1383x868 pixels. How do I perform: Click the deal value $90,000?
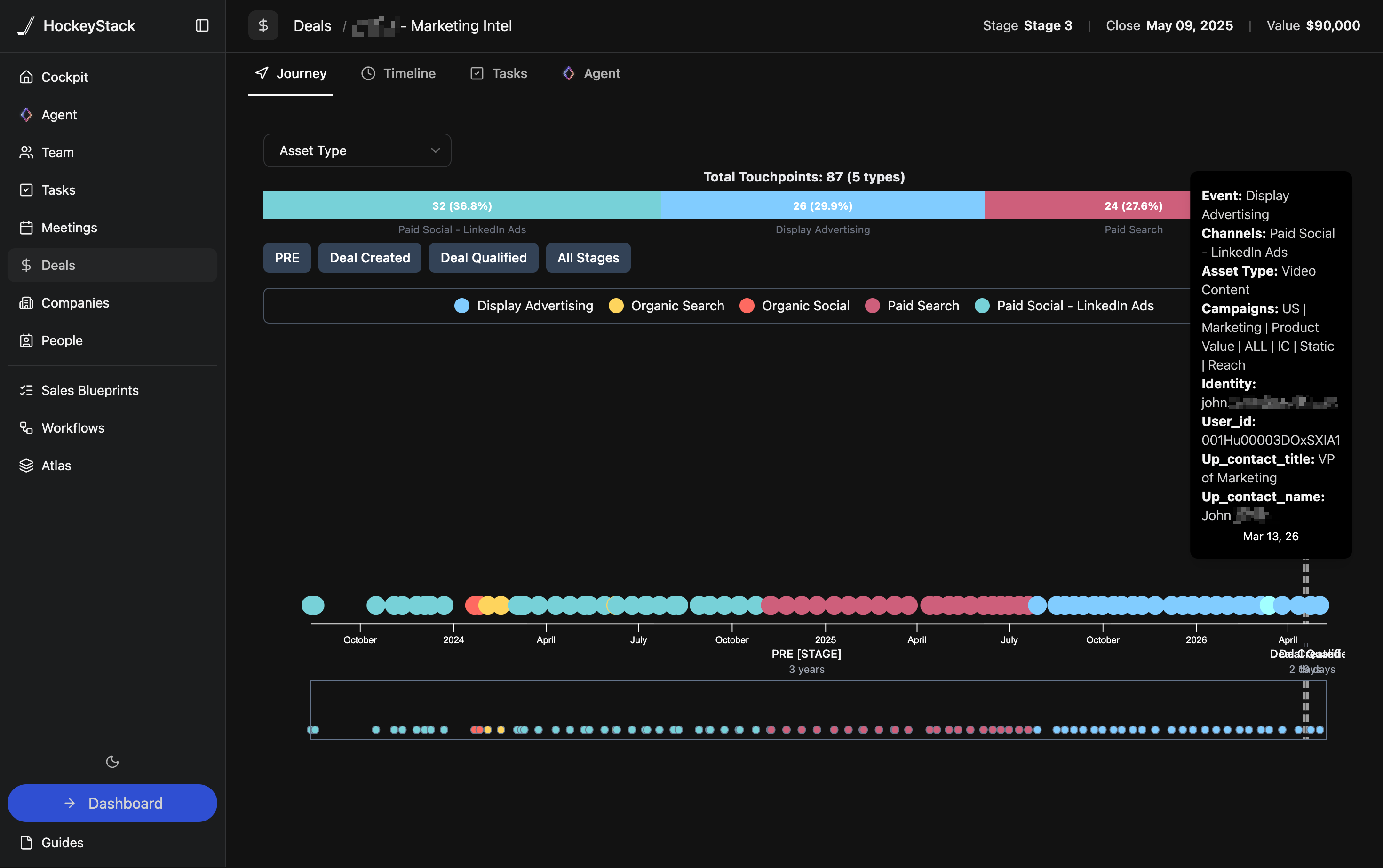1333,26
